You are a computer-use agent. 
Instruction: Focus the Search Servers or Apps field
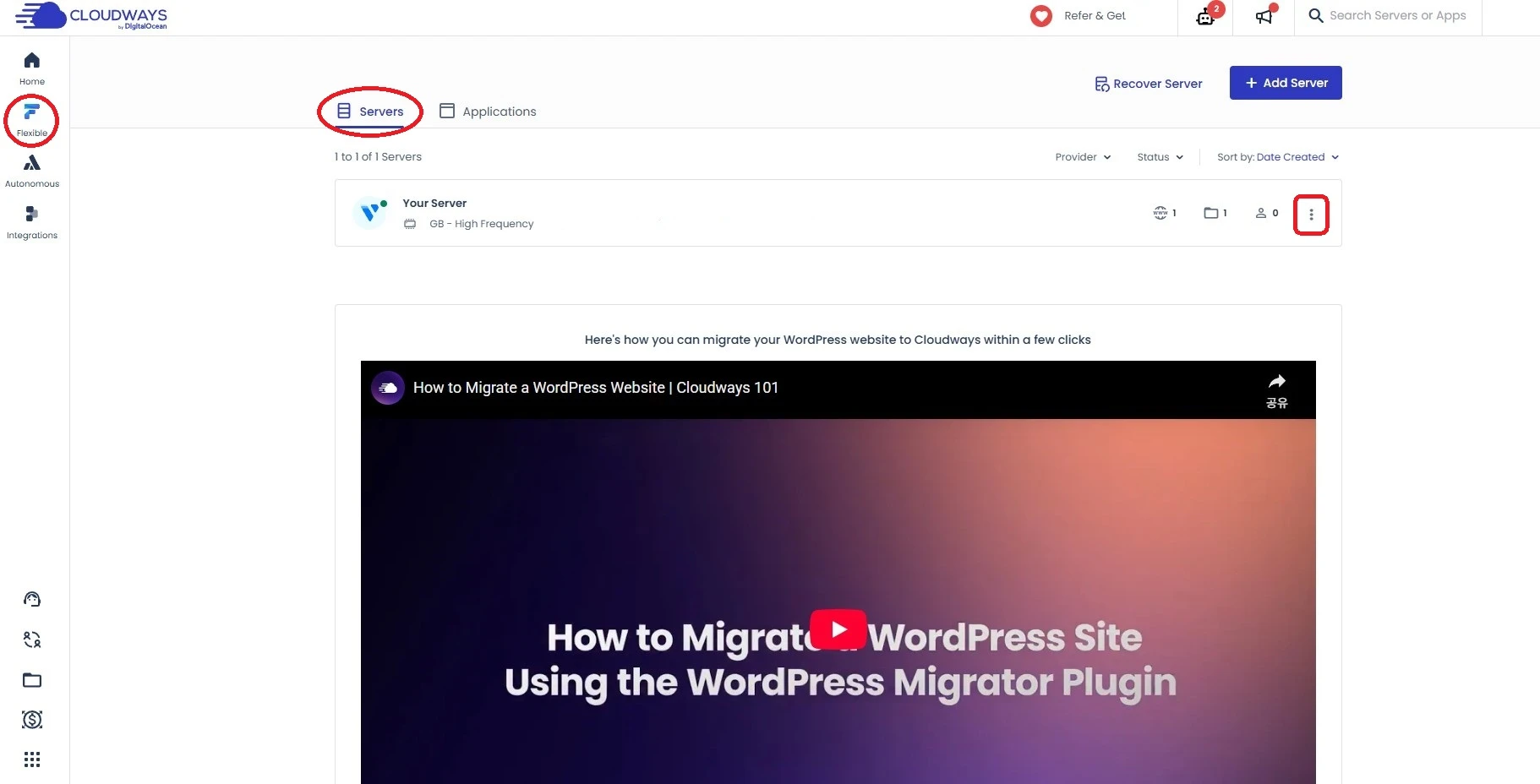tap(1398, 15)
